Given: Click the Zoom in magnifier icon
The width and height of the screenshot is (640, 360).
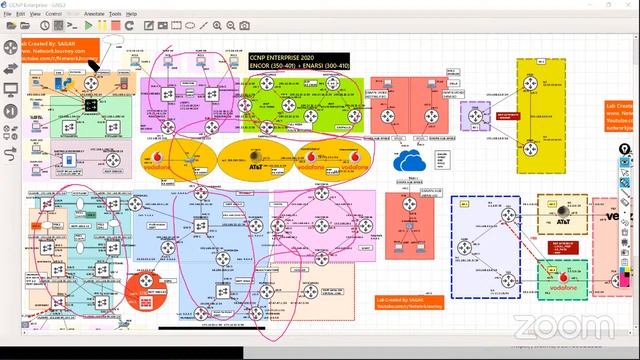Looking at the screenshot, I should [217, 26].
